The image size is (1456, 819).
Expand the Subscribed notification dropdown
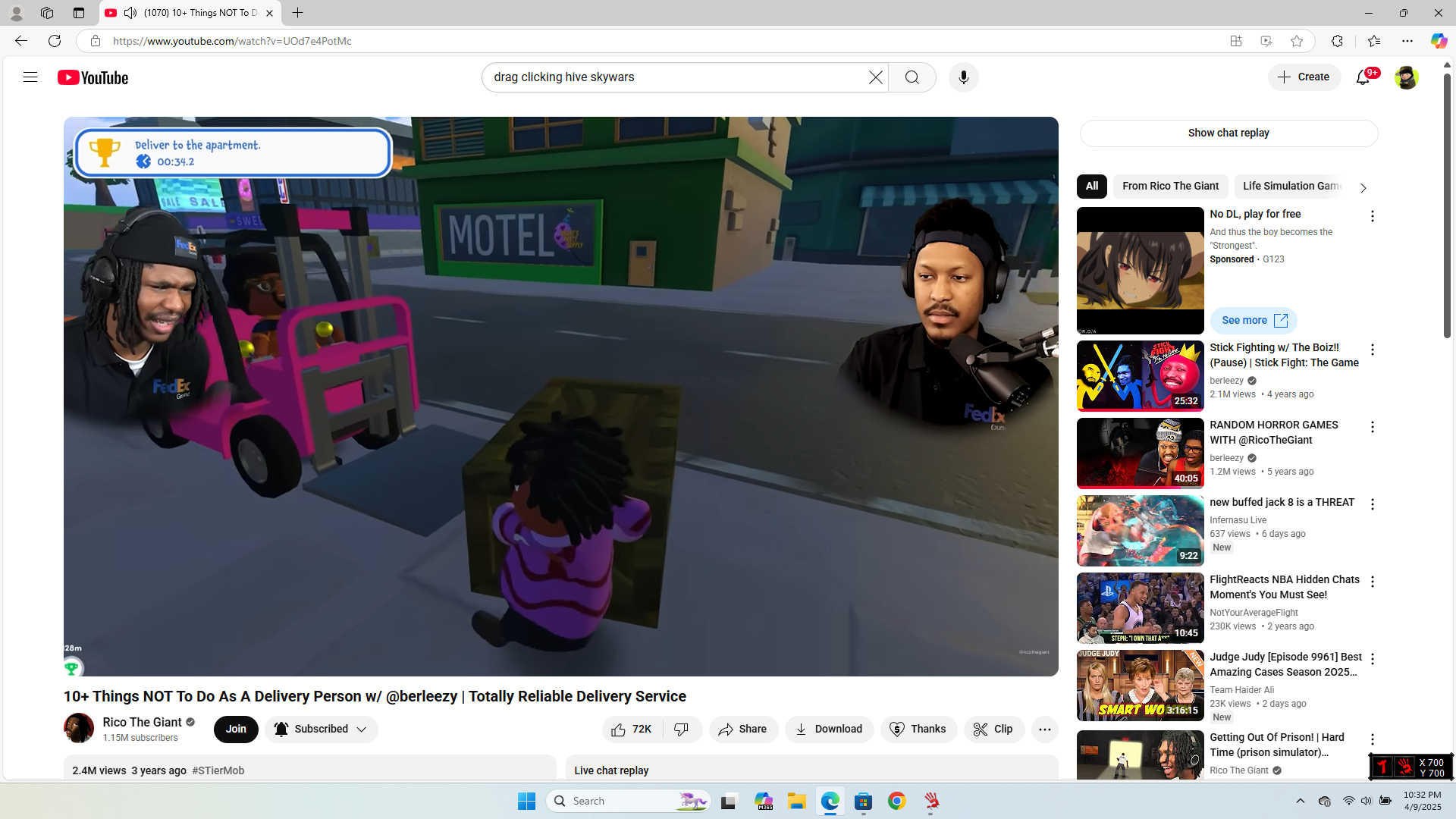[x=362, y=729]
